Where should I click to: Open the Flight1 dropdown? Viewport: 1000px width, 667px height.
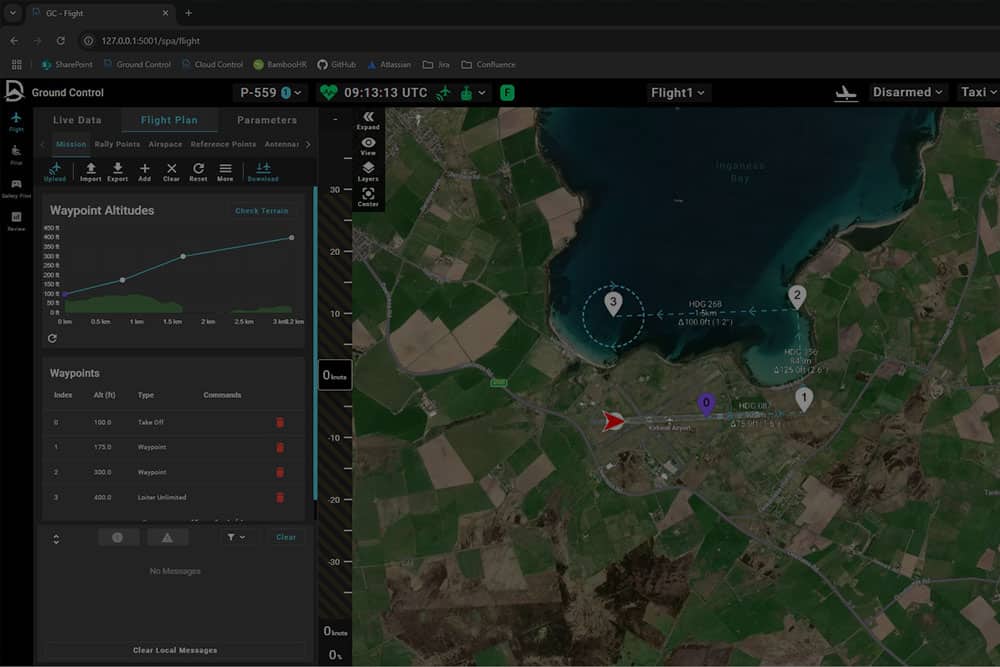point(679,93)
